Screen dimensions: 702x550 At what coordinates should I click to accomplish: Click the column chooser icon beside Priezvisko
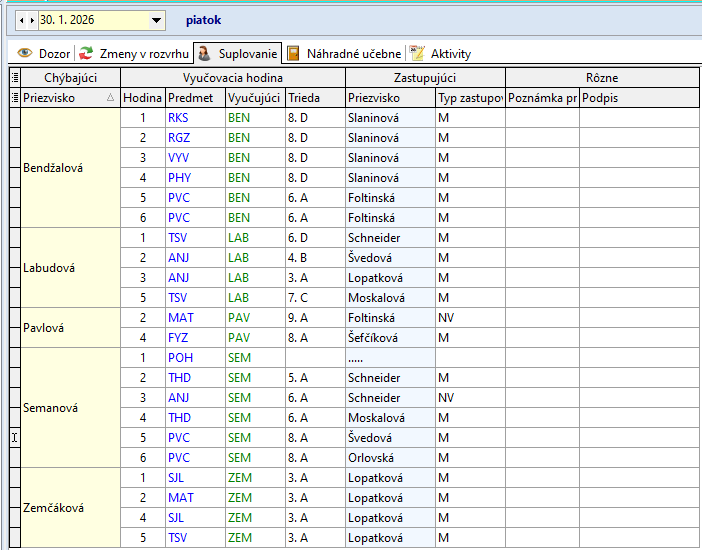[x=14, y=98]
